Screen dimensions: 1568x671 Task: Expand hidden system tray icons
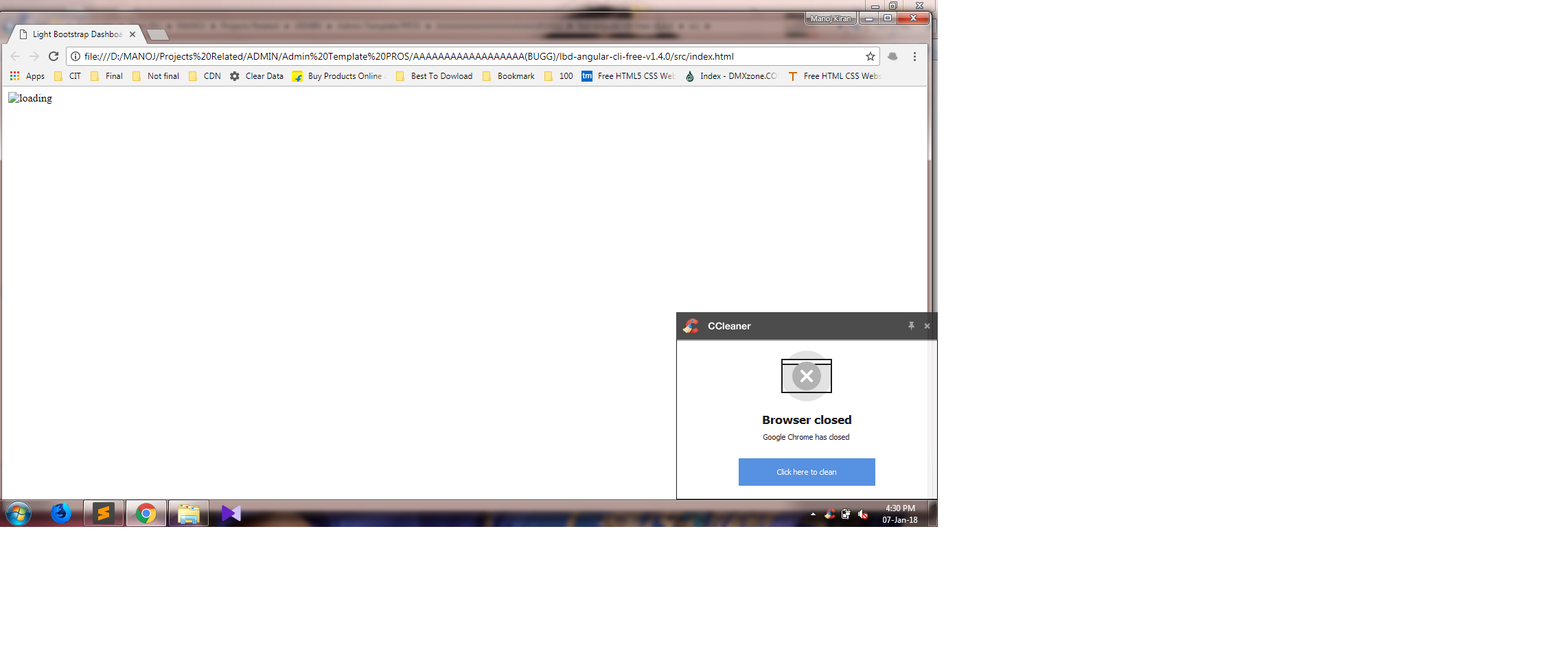812,514
